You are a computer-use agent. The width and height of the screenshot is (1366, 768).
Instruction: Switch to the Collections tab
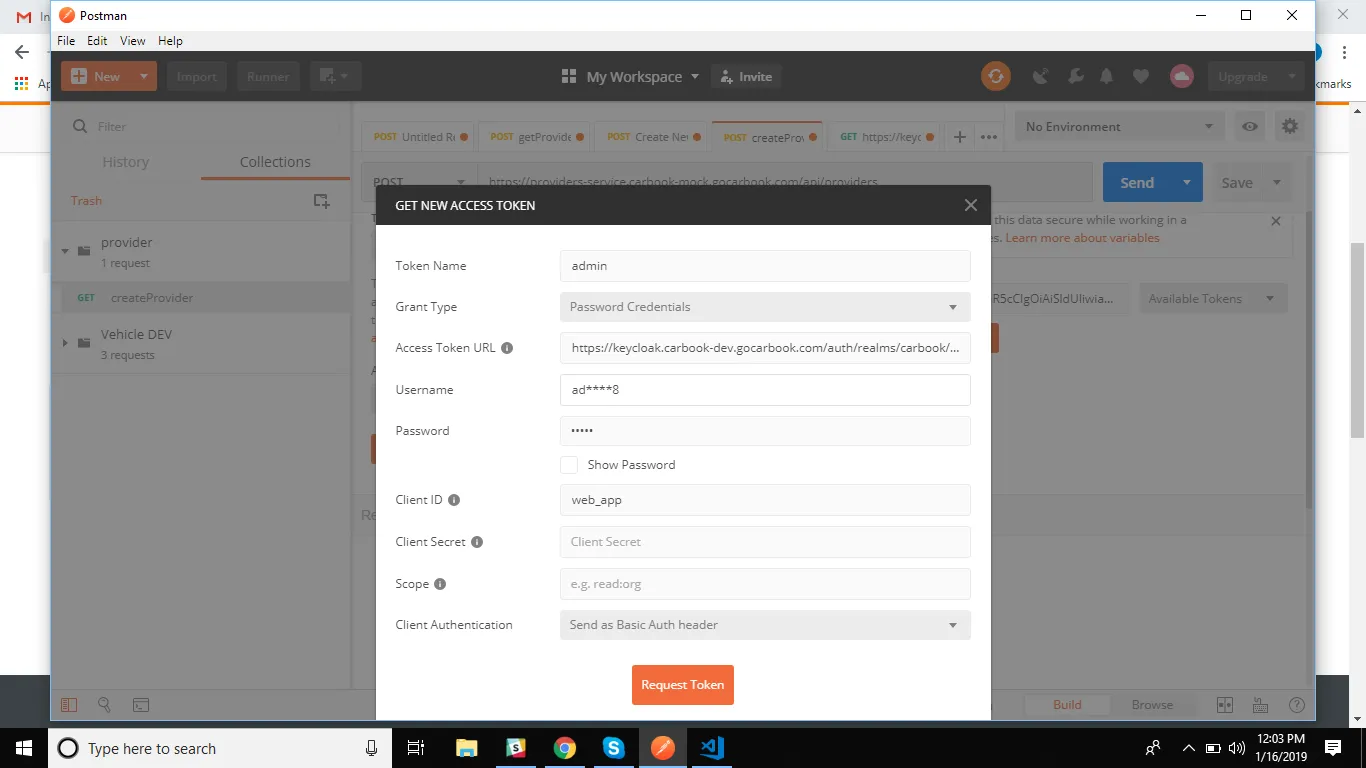point(275,162)
